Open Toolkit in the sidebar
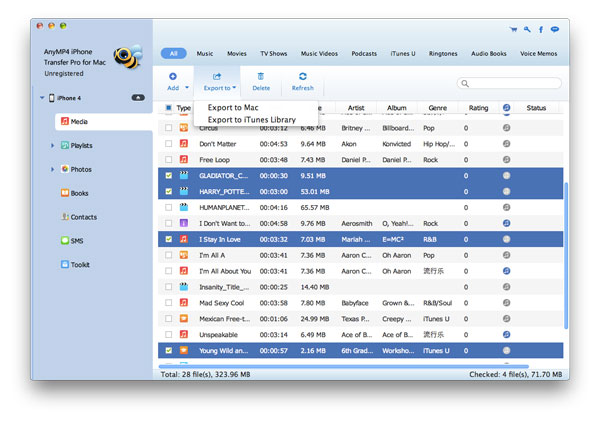 click(x=80, y=265)
